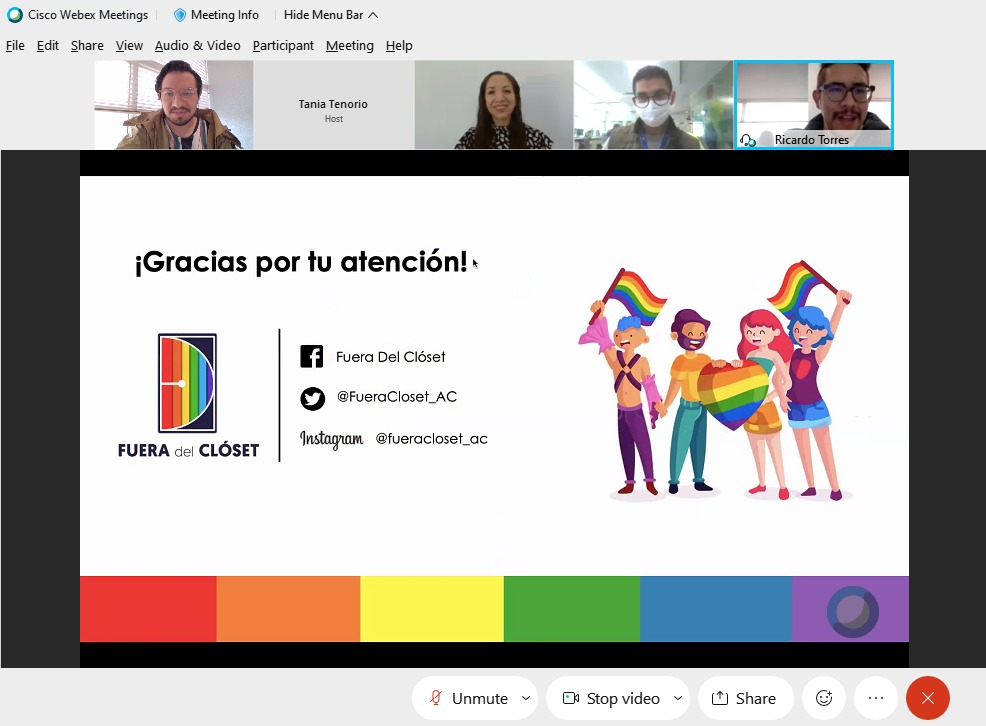The width and height of the screenshot is (986, 726).
Task: Open the Edit menu
Action: 48,45
